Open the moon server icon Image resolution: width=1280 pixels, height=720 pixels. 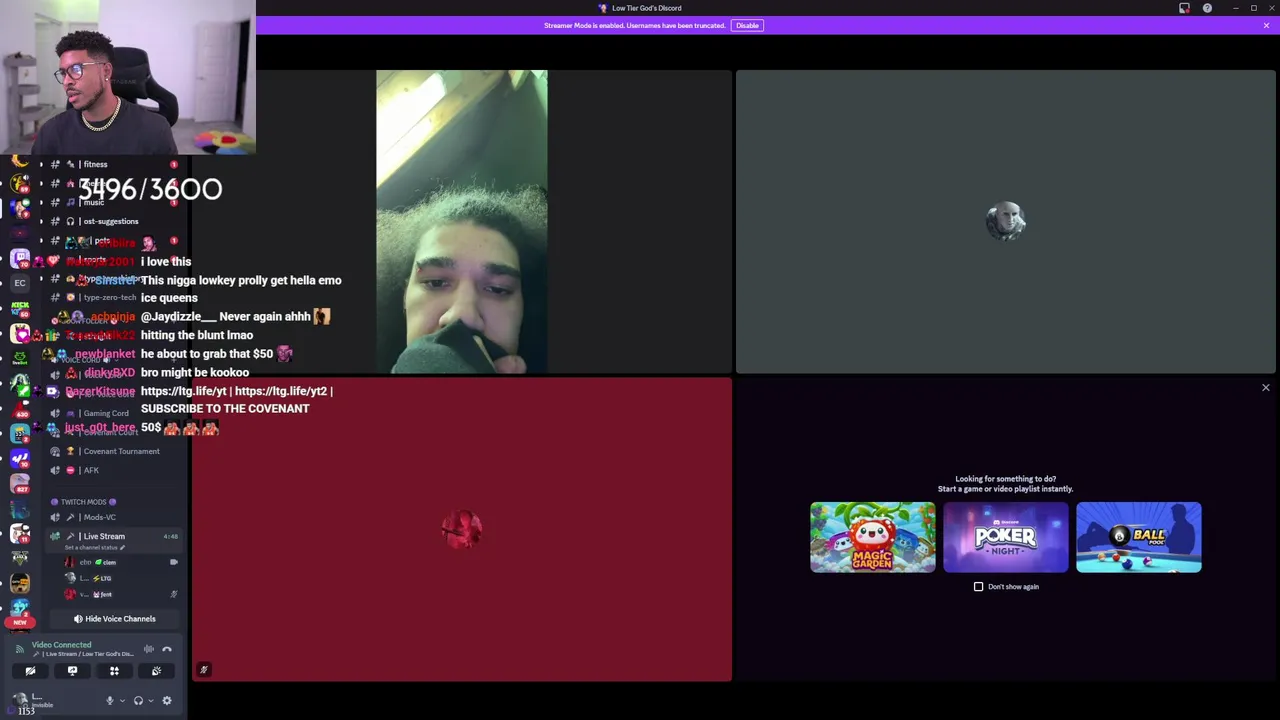pyautogui.click(x=20, y=161)
